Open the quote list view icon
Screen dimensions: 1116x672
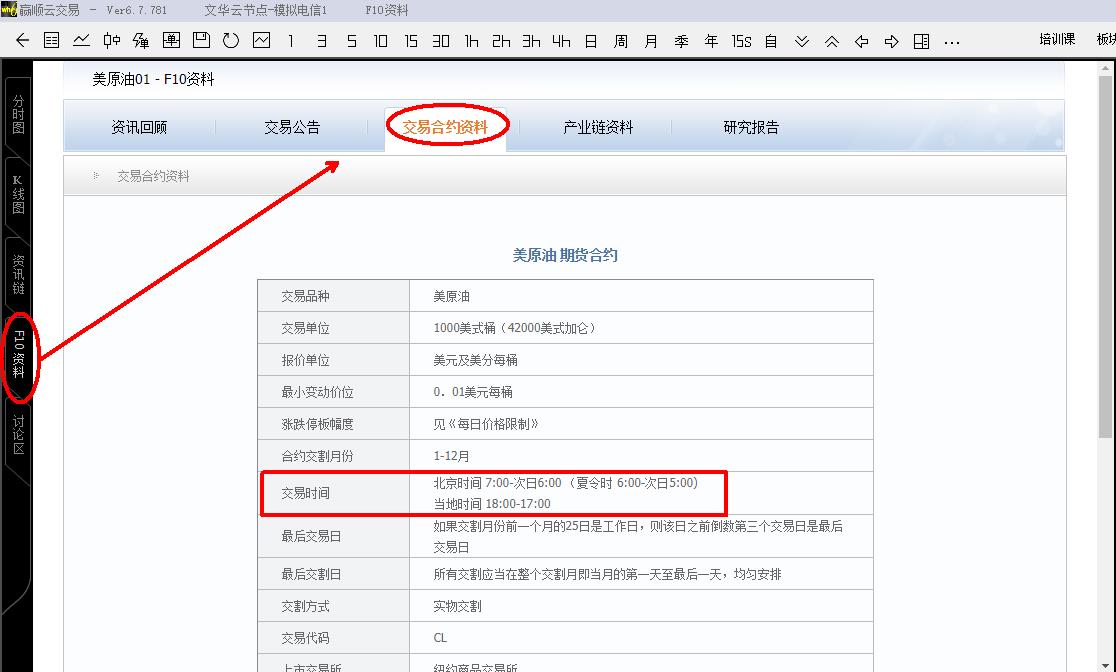pos(51,41)
